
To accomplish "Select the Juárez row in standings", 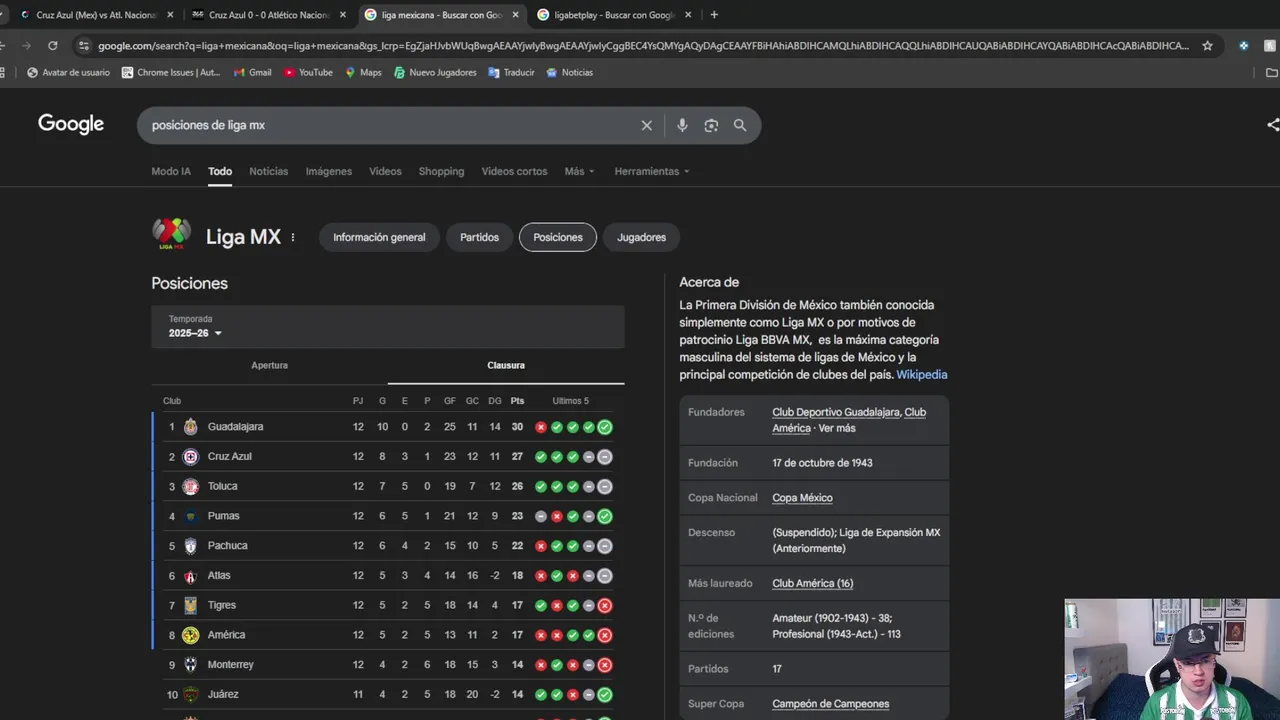I will tap(388, 695).
